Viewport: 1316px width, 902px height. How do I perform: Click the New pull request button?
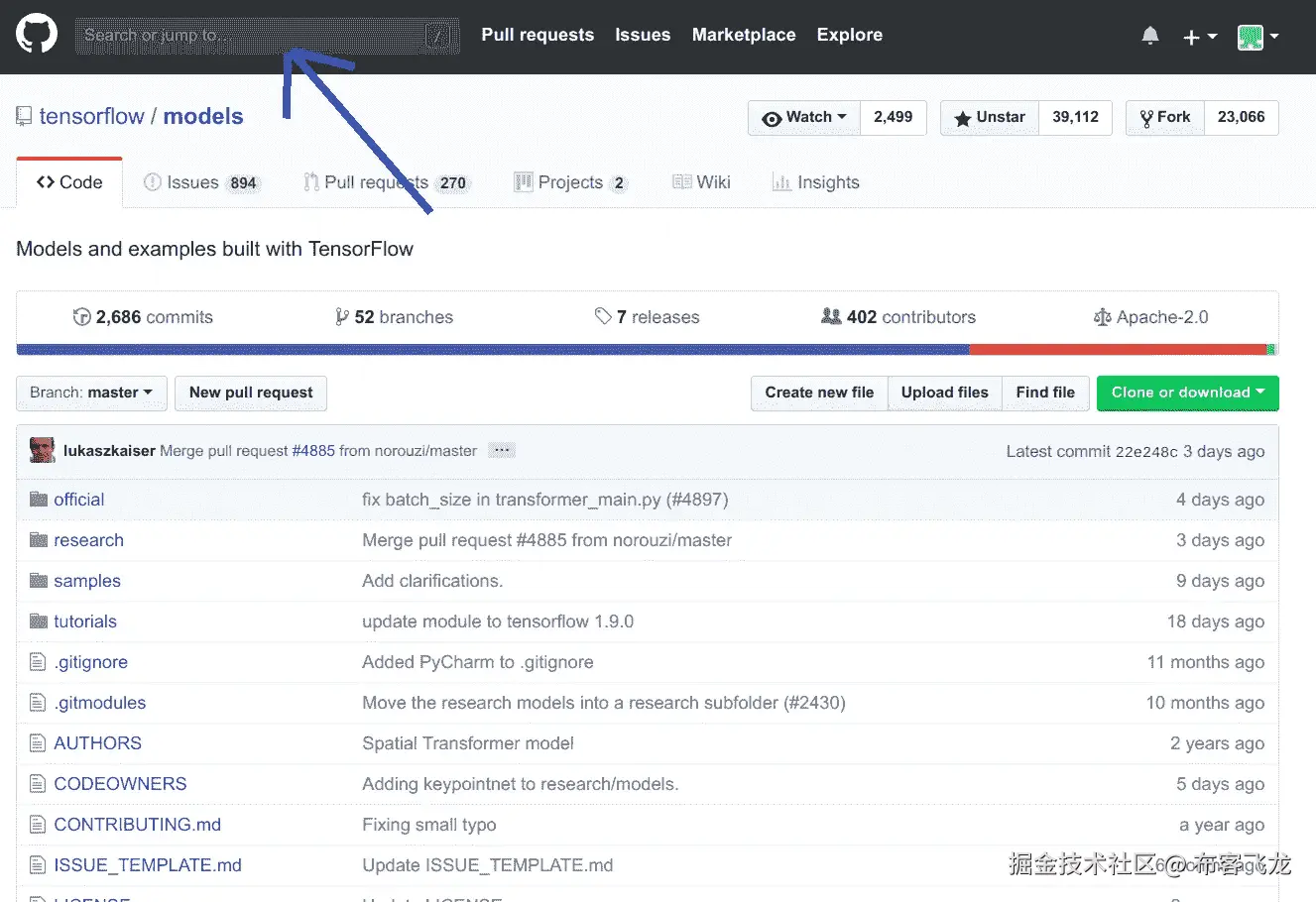251,393
